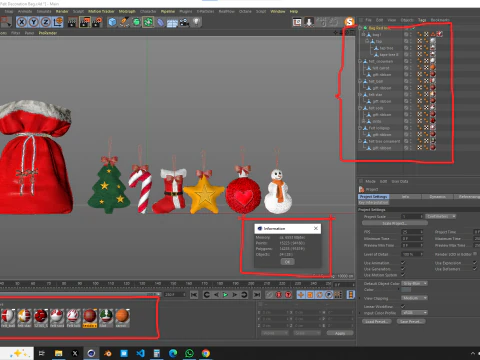Open Input Color Profile dropdown
This screenshot has height=360, width=480.
pos(414,313)
